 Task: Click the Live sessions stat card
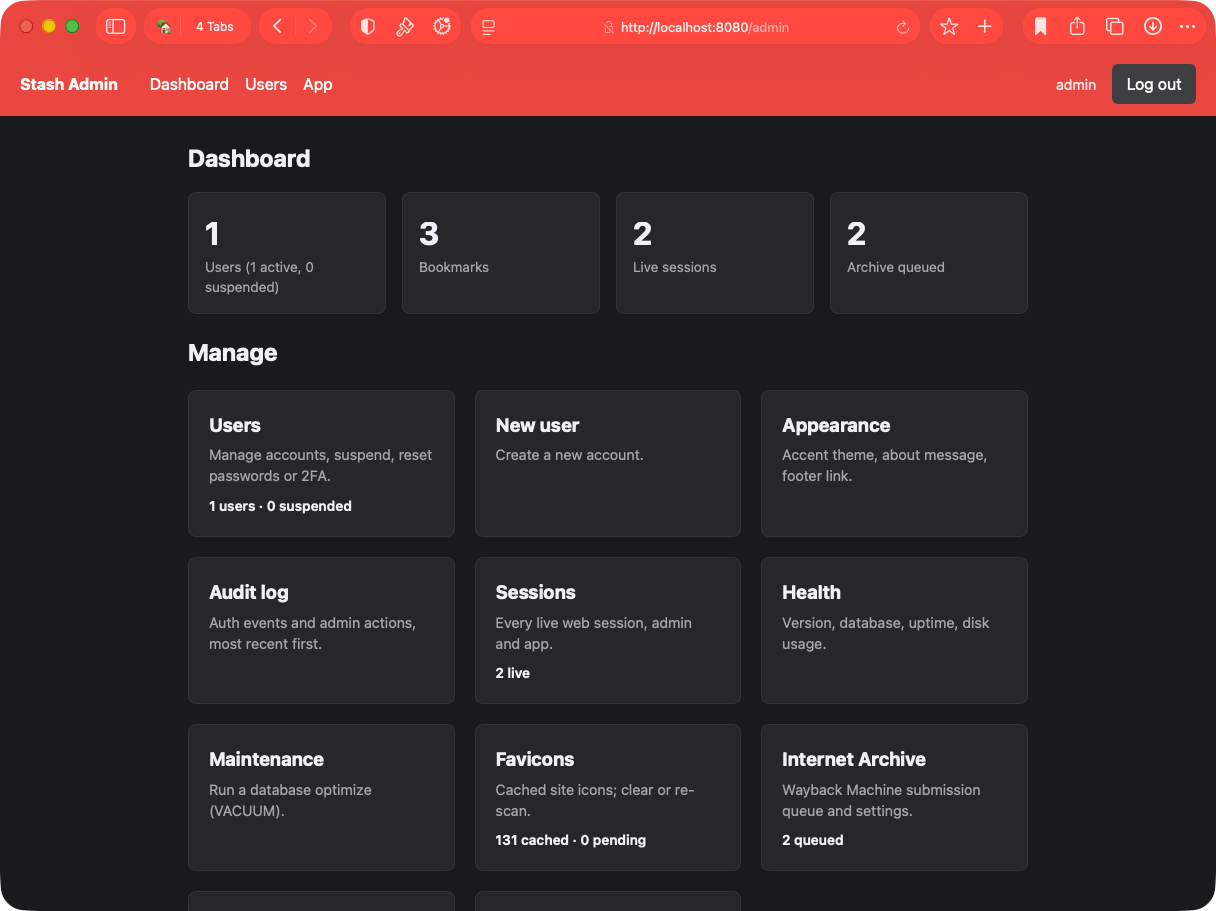tap(715, 253)
